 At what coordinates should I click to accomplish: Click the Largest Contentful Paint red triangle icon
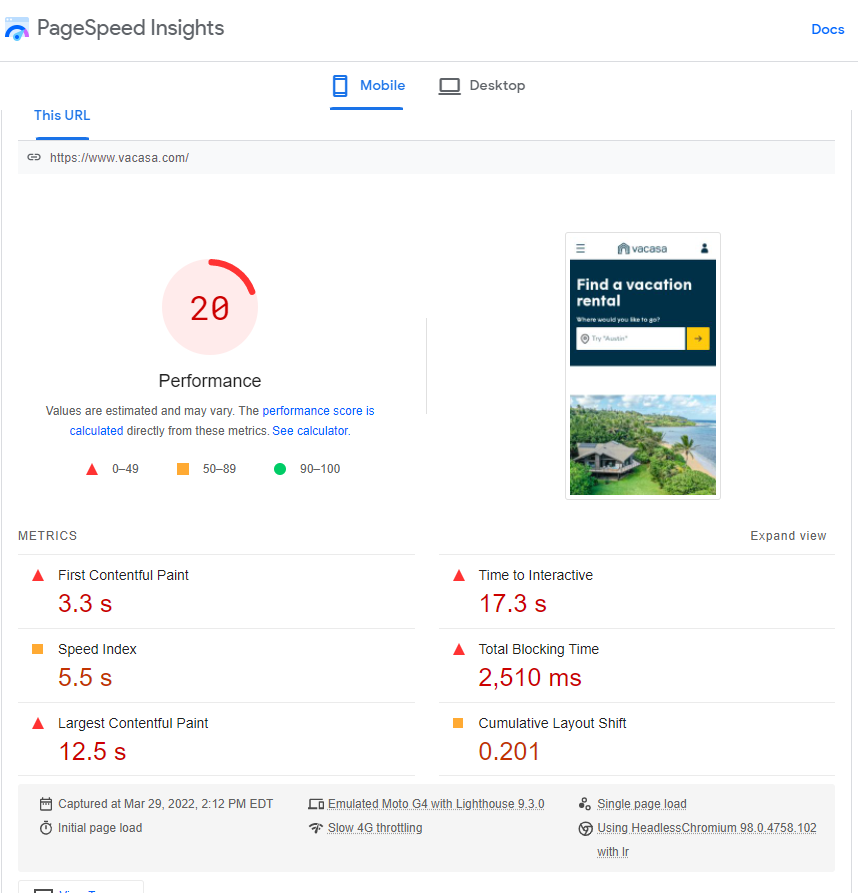click(x=38, y=723)
